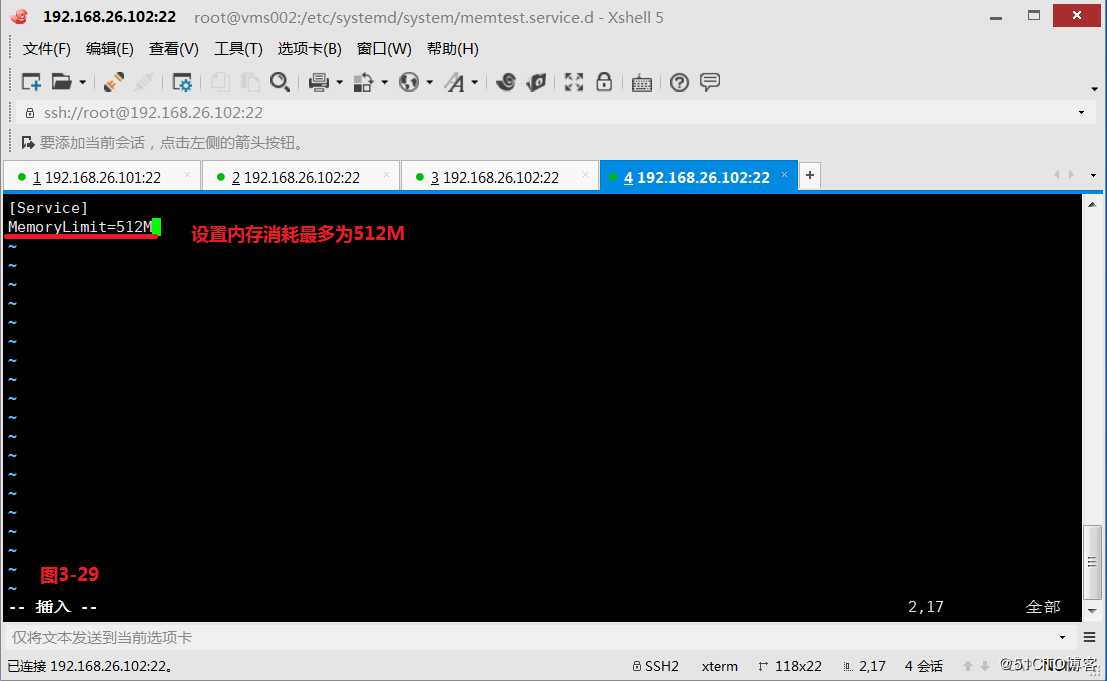Expand the Open Session dropdown arrow
The image size is (1107, 681).
(83, 83)
